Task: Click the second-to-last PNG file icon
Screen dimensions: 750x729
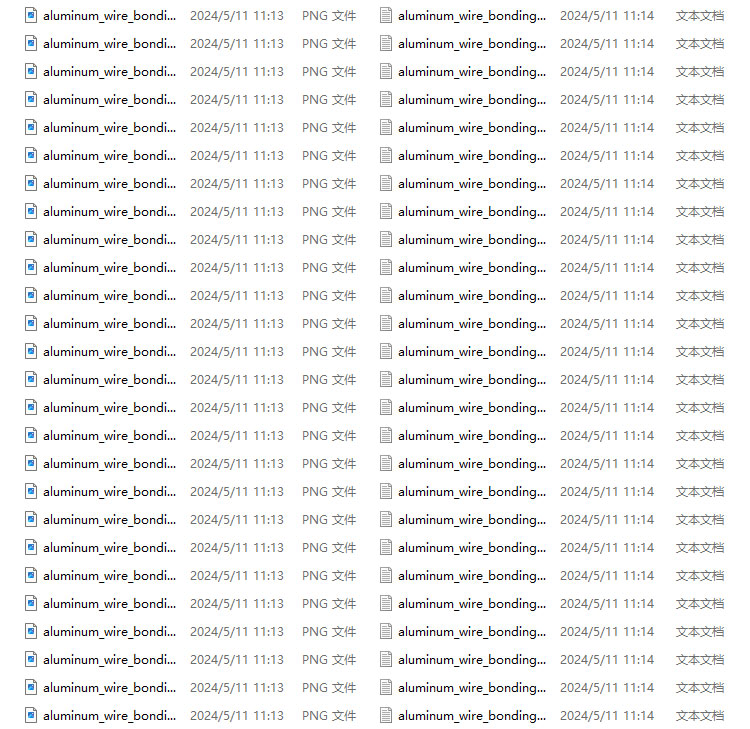Action: pyautogui.click(x=31, y=687)
